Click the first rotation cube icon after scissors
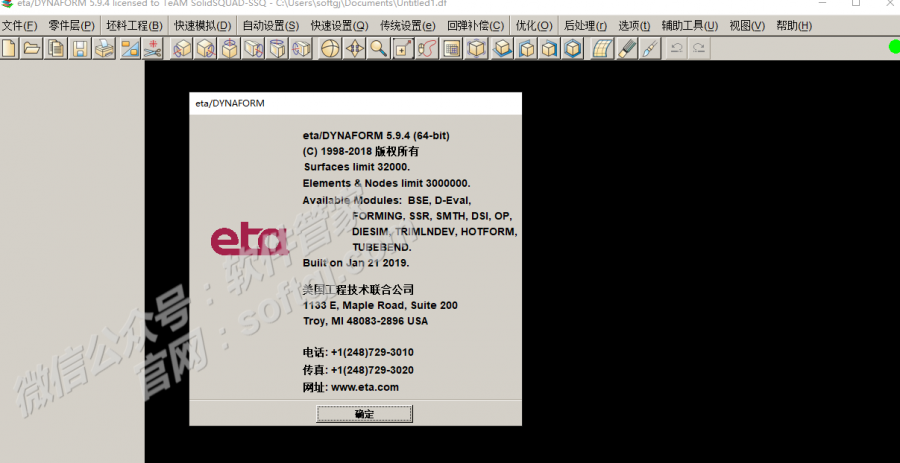The width and height of the screenshot is (900, 463). [x=182, y=49]
